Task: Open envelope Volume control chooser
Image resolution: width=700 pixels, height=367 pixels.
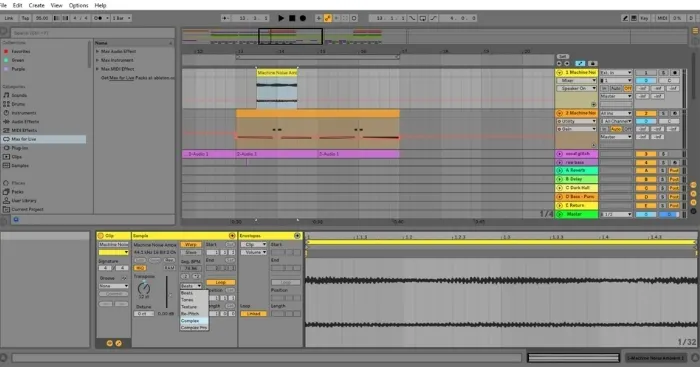Action: pos(253,253)
